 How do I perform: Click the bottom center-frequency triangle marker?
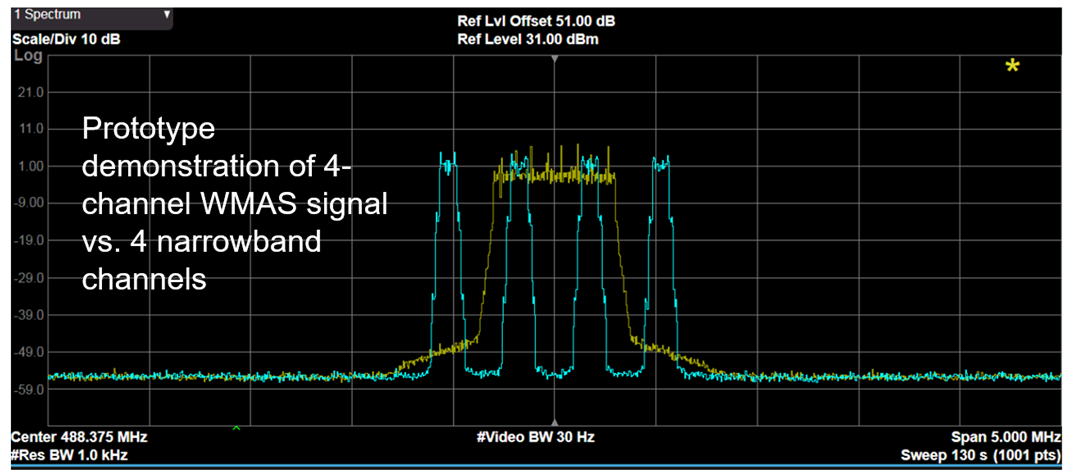pyautogui.click(x=555, y=422)
